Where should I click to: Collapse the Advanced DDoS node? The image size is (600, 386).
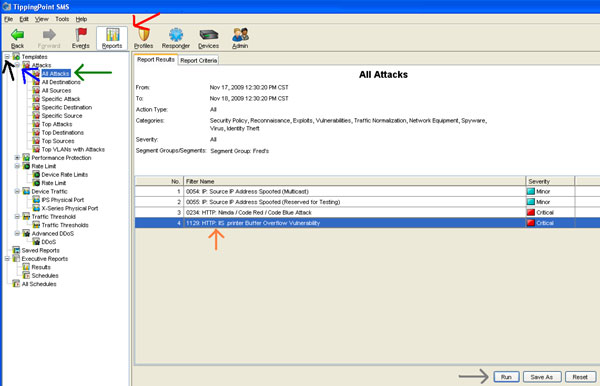coord(17,233)
